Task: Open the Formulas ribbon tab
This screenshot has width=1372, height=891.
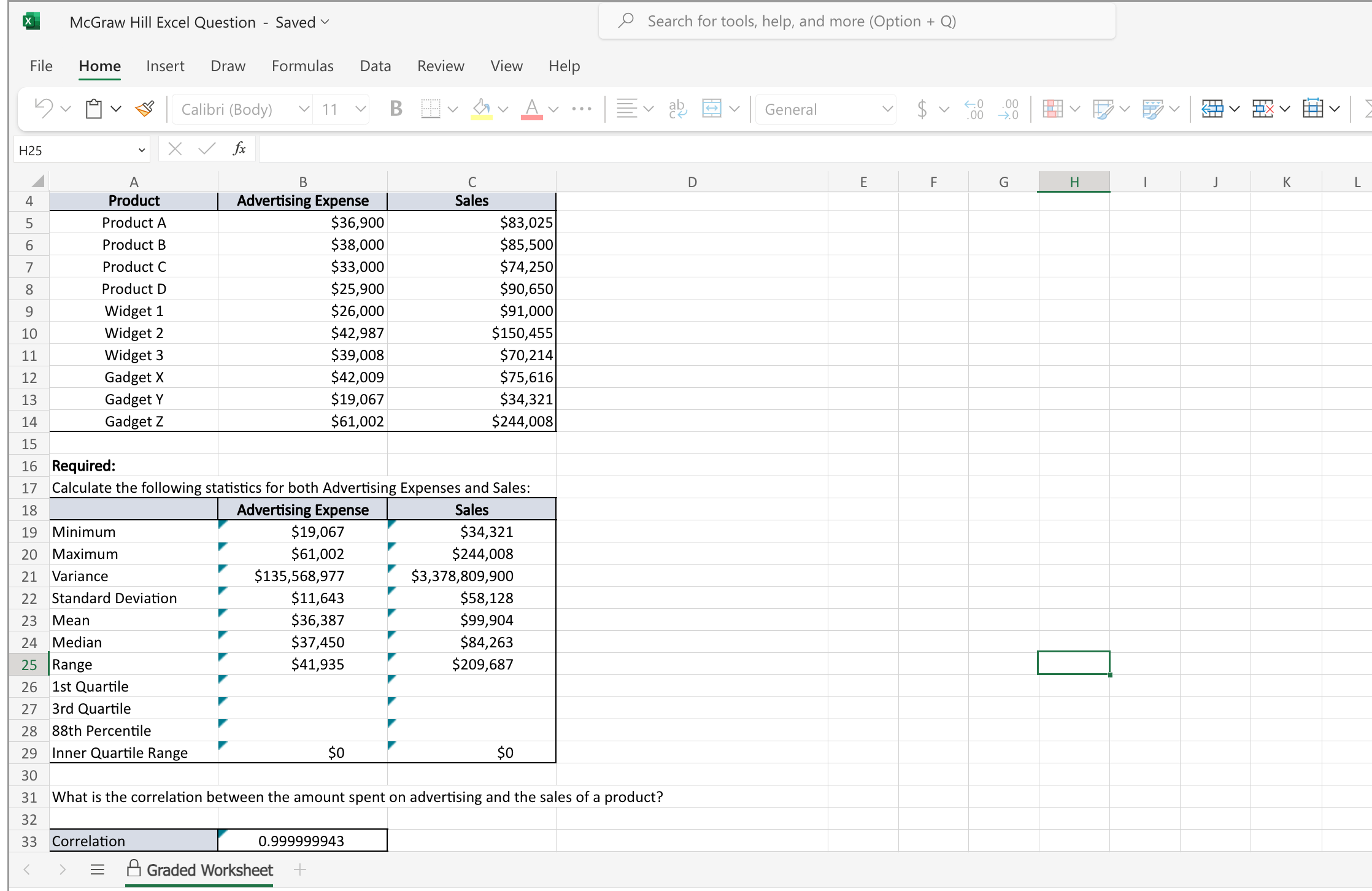Action: 303,66
